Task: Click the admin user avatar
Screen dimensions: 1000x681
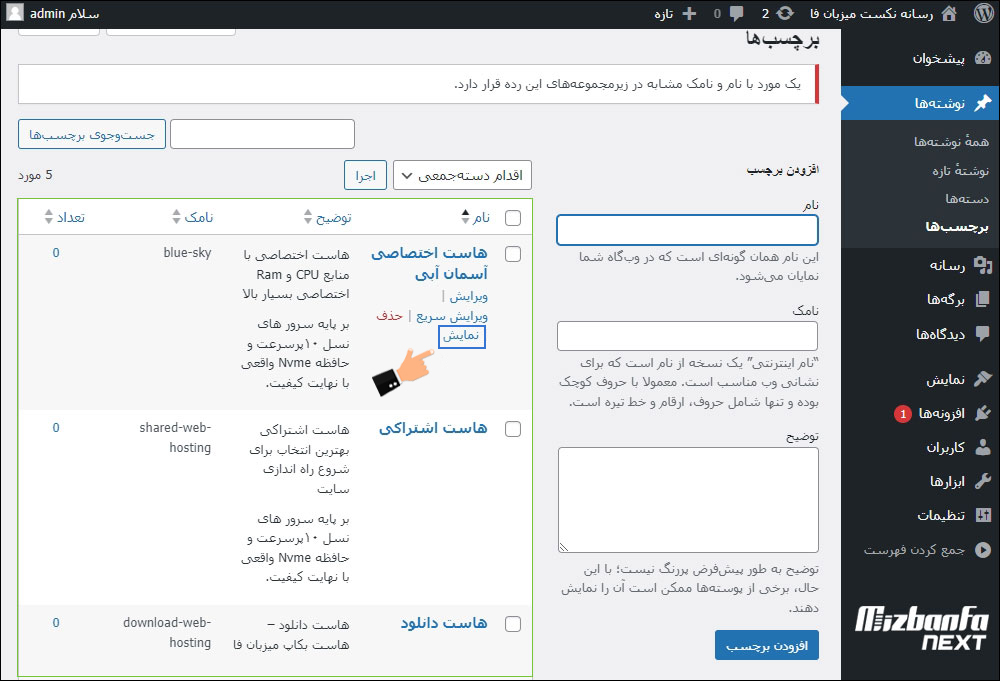Action: click(15, 13)
